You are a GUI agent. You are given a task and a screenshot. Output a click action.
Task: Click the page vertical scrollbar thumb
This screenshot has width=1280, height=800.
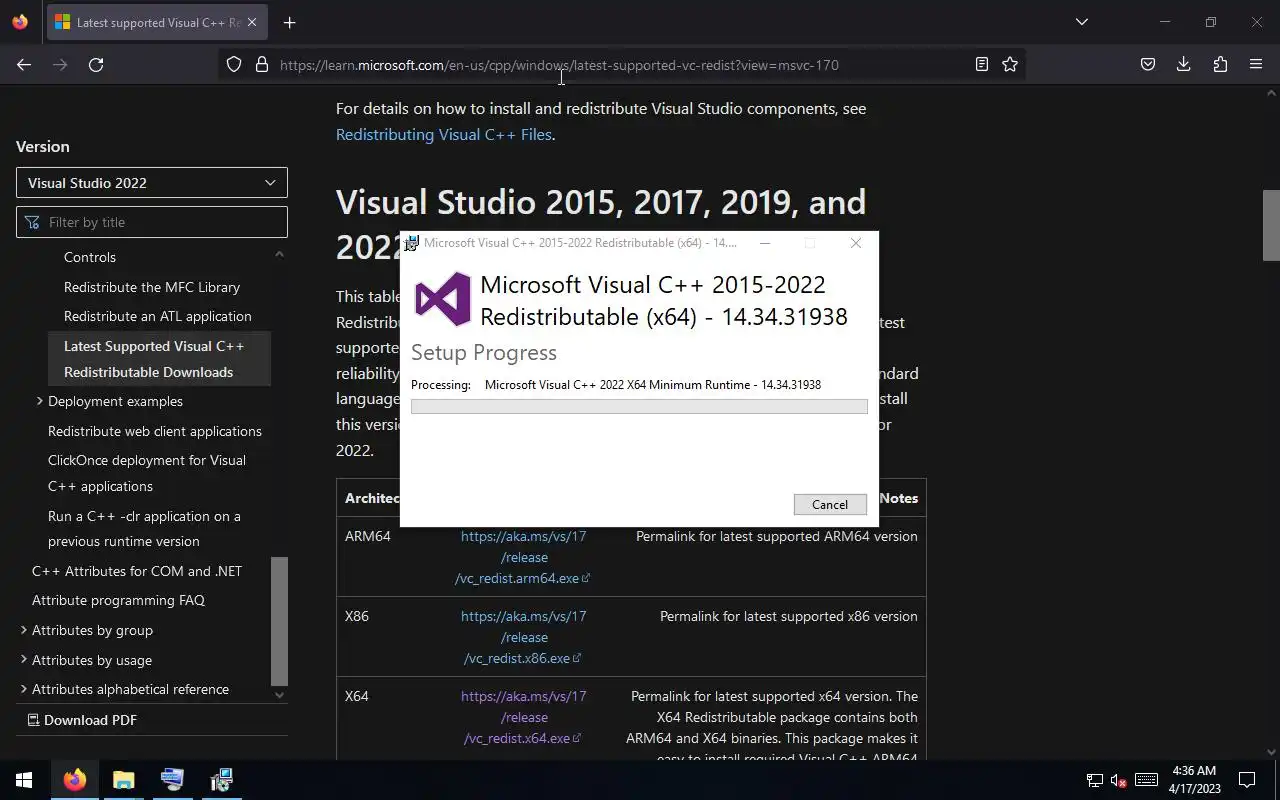(x=1271, y=225)
